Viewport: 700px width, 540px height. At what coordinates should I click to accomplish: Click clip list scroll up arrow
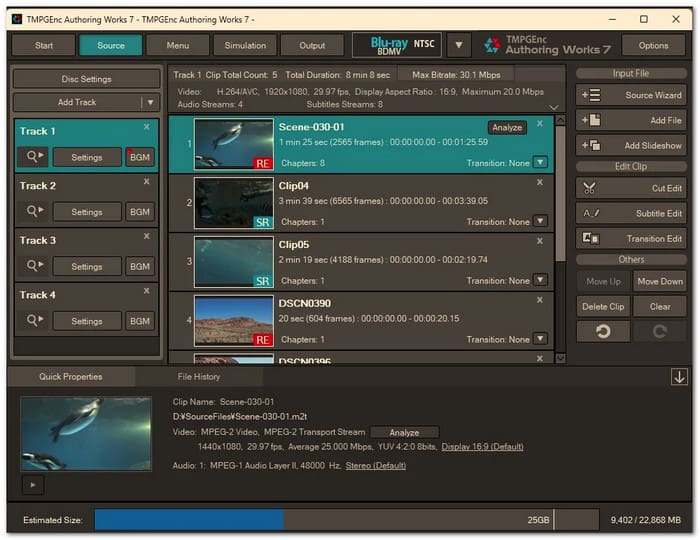[560, 120]
